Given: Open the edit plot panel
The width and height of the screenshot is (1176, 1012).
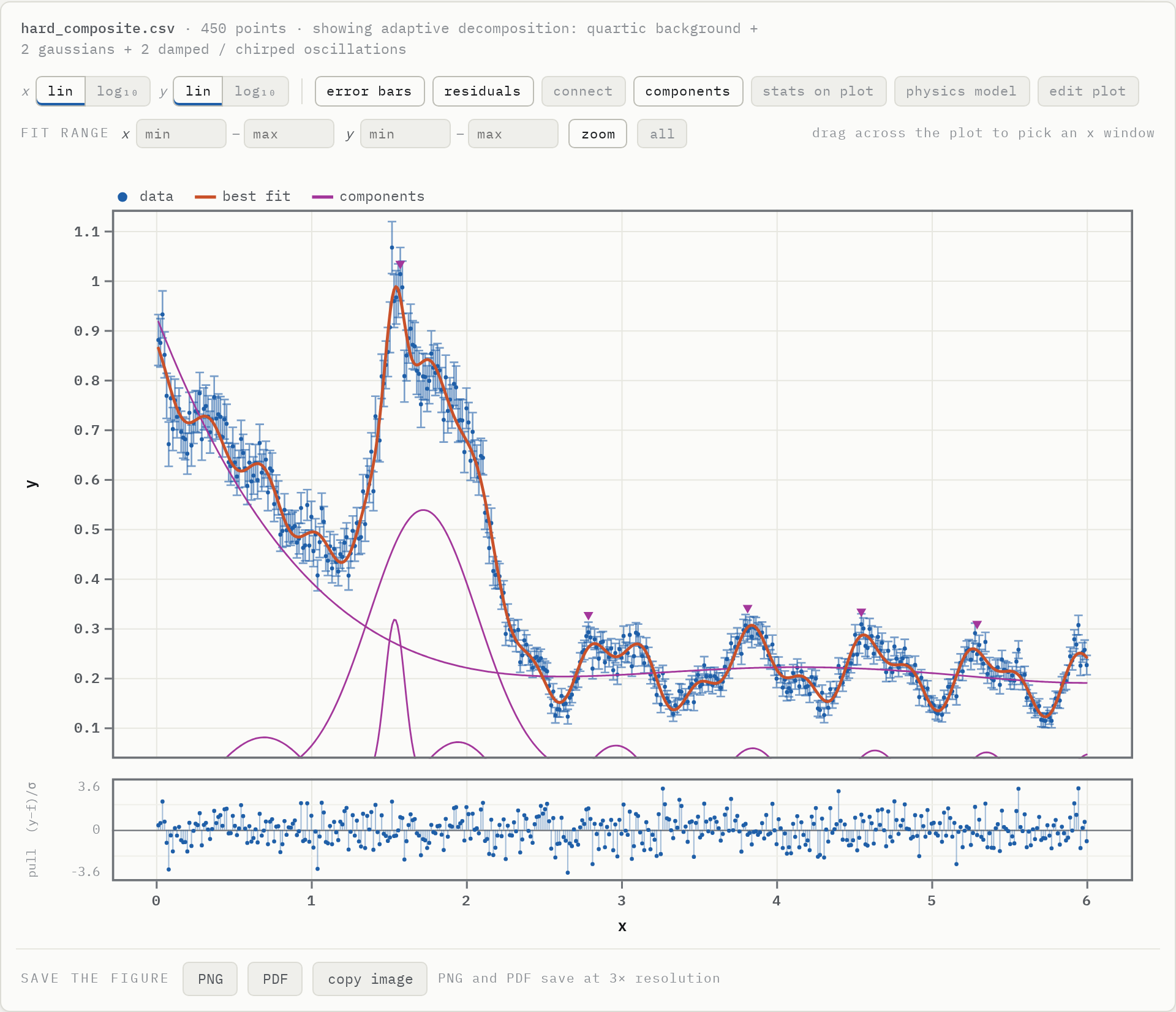Looking at the screenshot, I should 1088,91.
